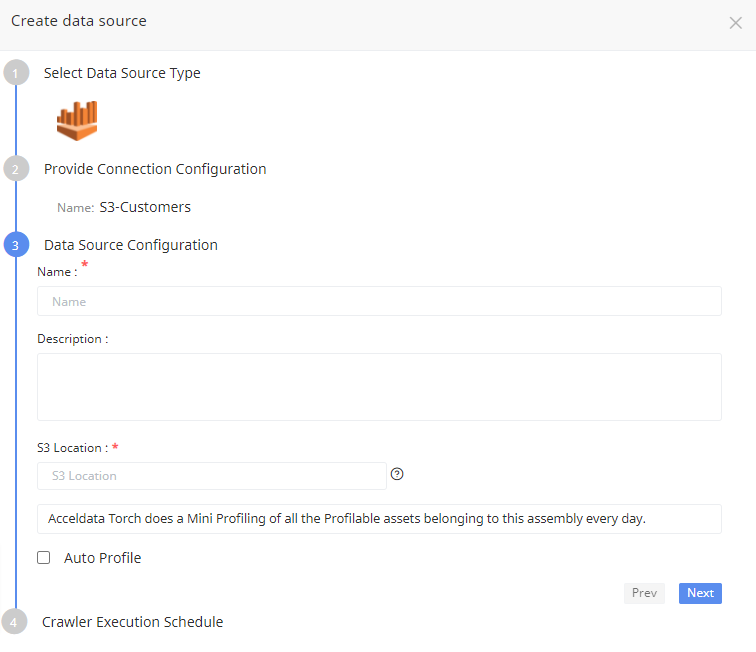The width and height of the screenshot is (756, 652).
Task: Expand the Crawler Execution Schedule step
Action: (132, 622)
